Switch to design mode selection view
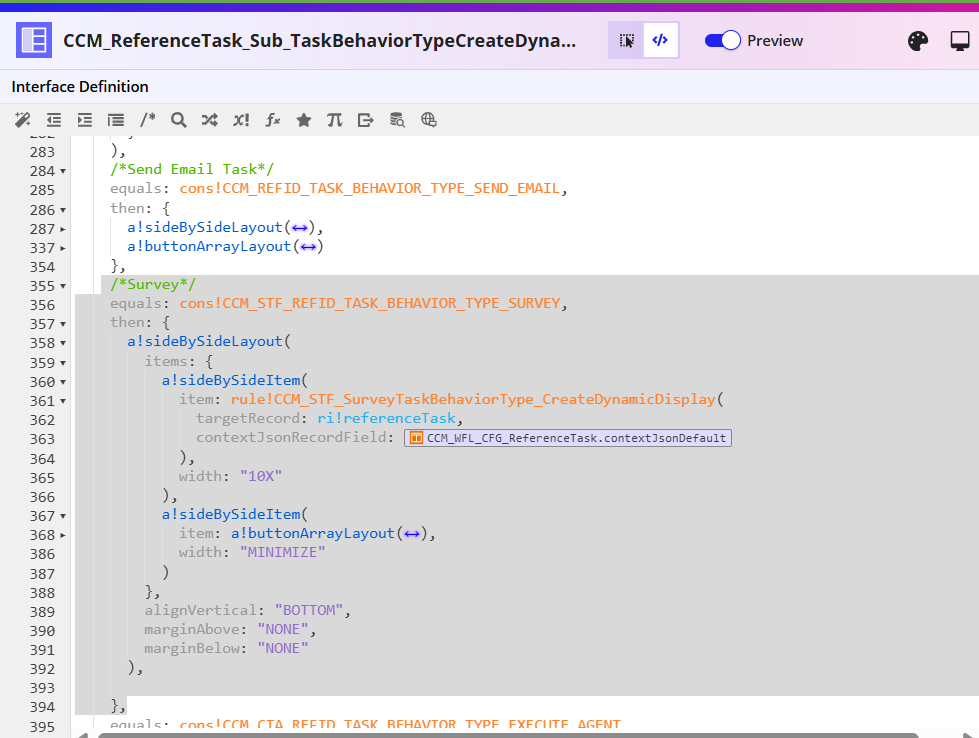The height and width of the screenshot is (738, 979). click(x=626, y=41)
